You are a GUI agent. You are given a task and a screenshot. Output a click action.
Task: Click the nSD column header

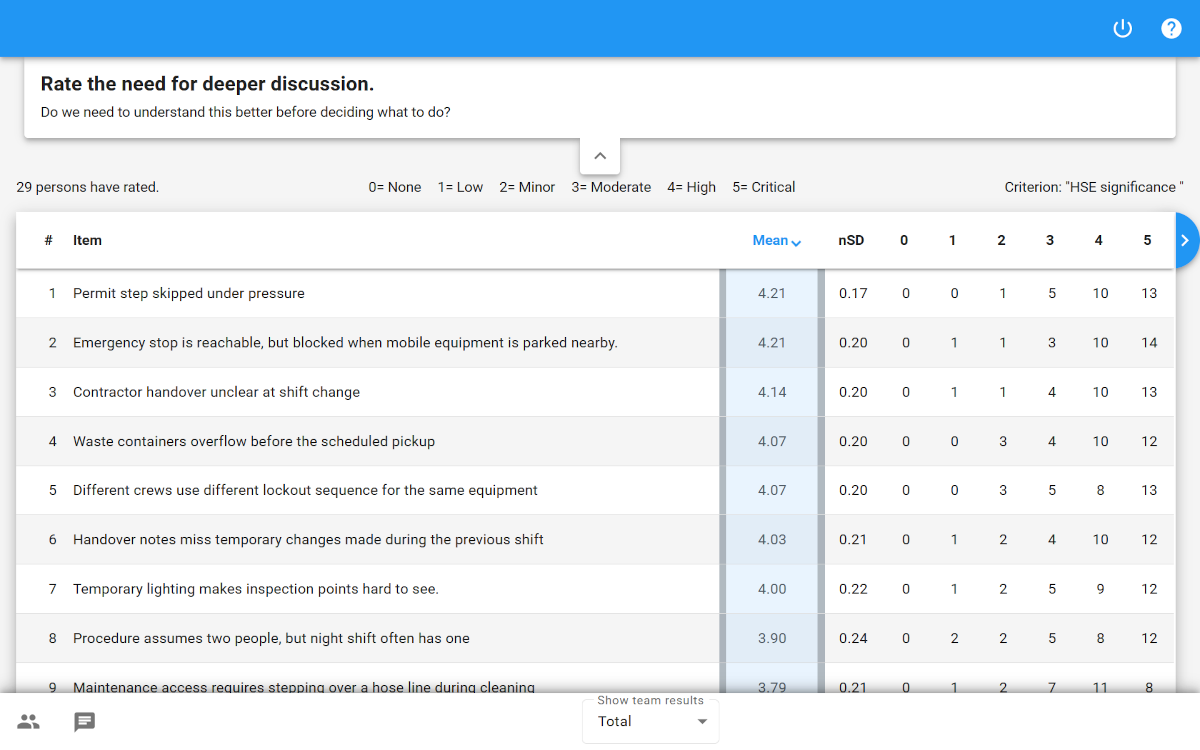[851, 240]
